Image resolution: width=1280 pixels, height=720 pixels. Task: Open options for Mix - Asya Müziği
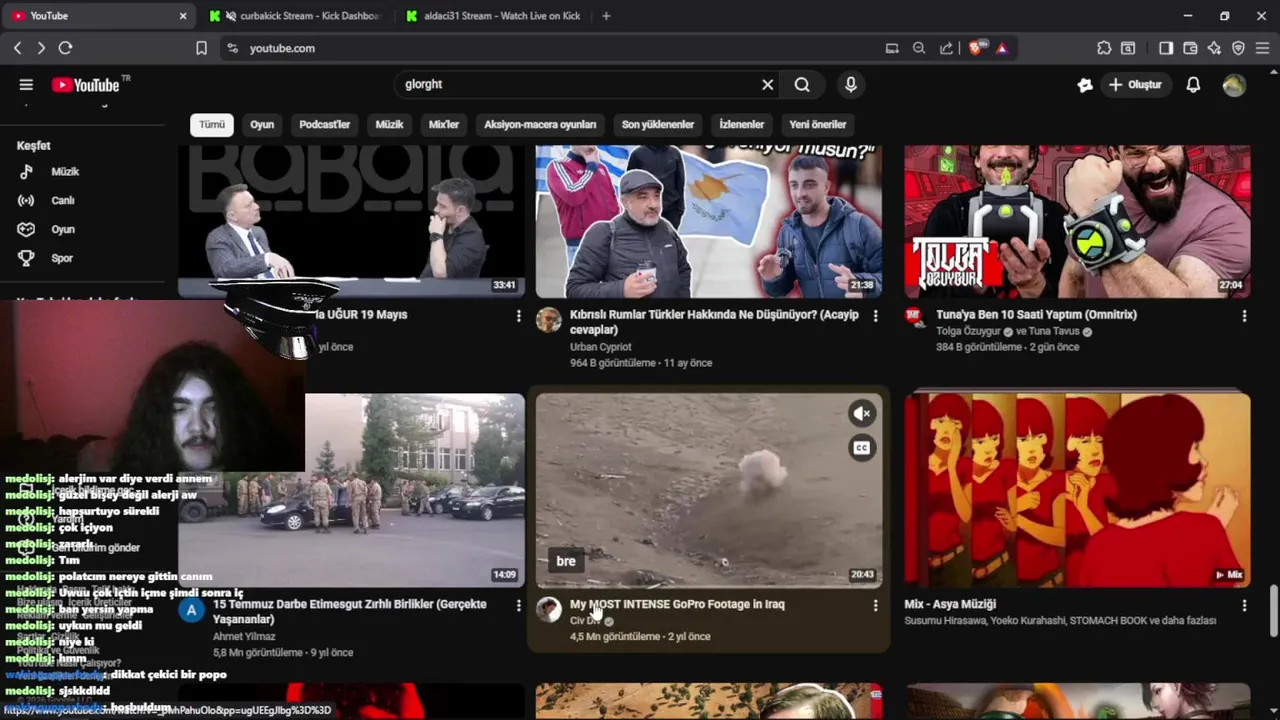point(1244,606)
